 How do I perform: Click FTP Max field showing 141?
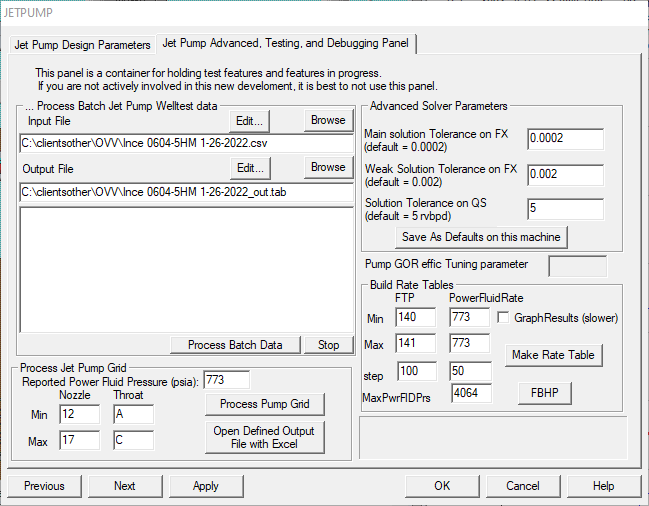[x=415, y=343]
